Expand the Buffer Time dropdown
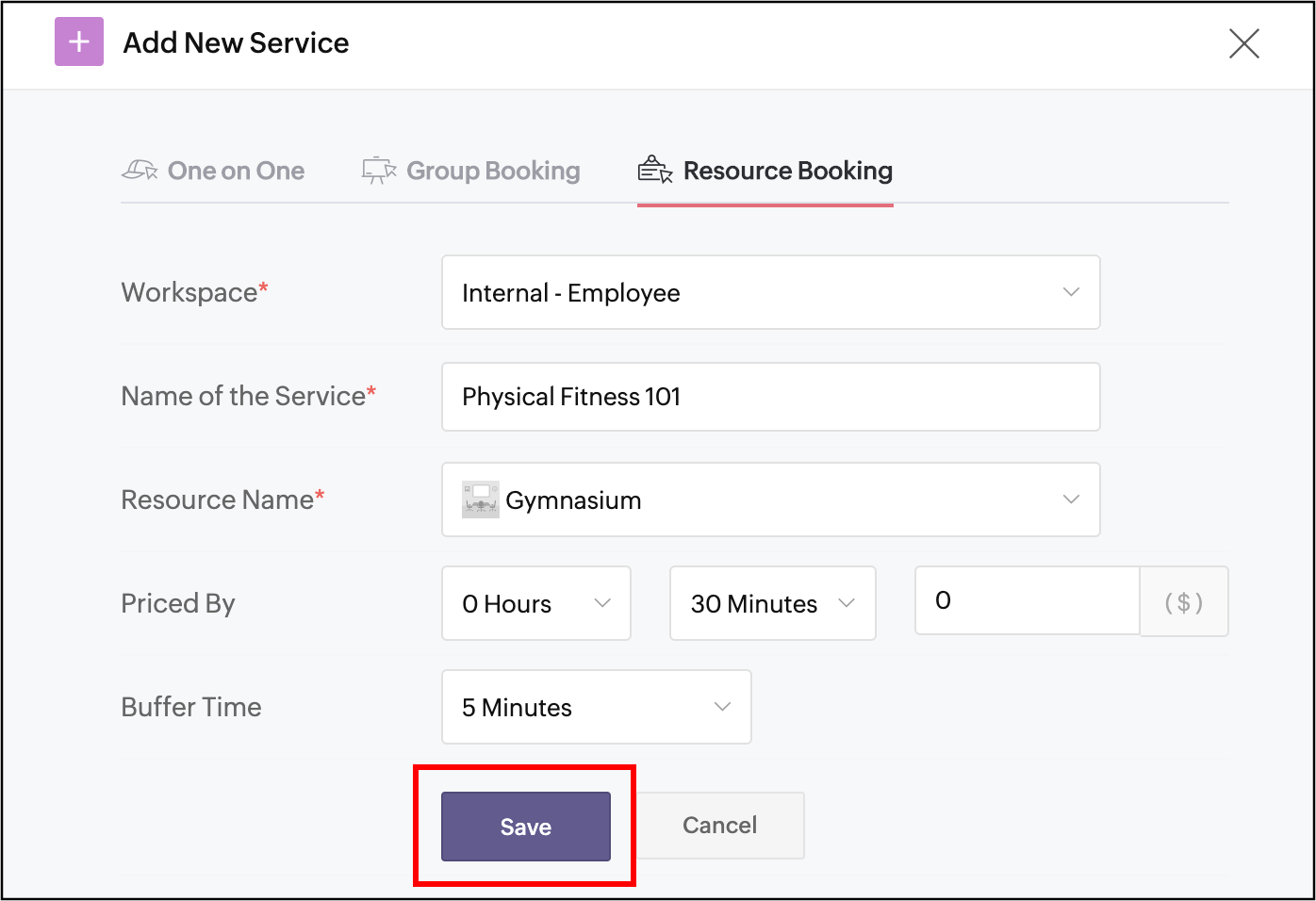The height and width of the screenshot is (901, 1316). point(596,707)
